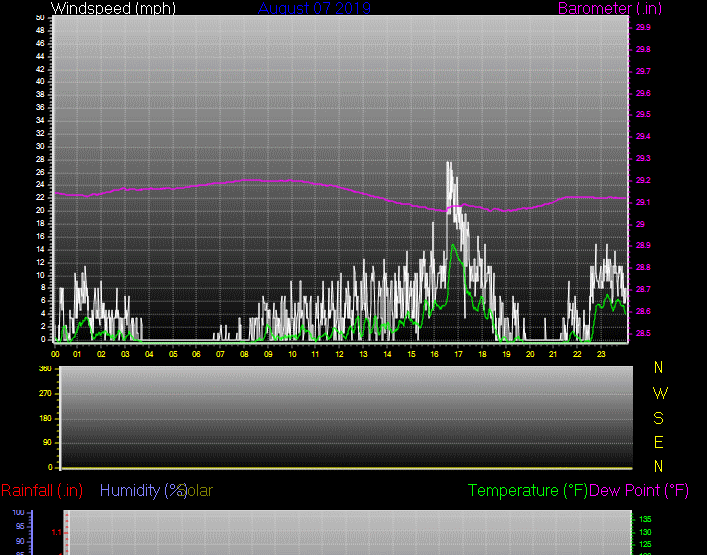The image size is (707, 555).
Task: Select hour label 02 on time axis
Action: click(x=101, y=354)
